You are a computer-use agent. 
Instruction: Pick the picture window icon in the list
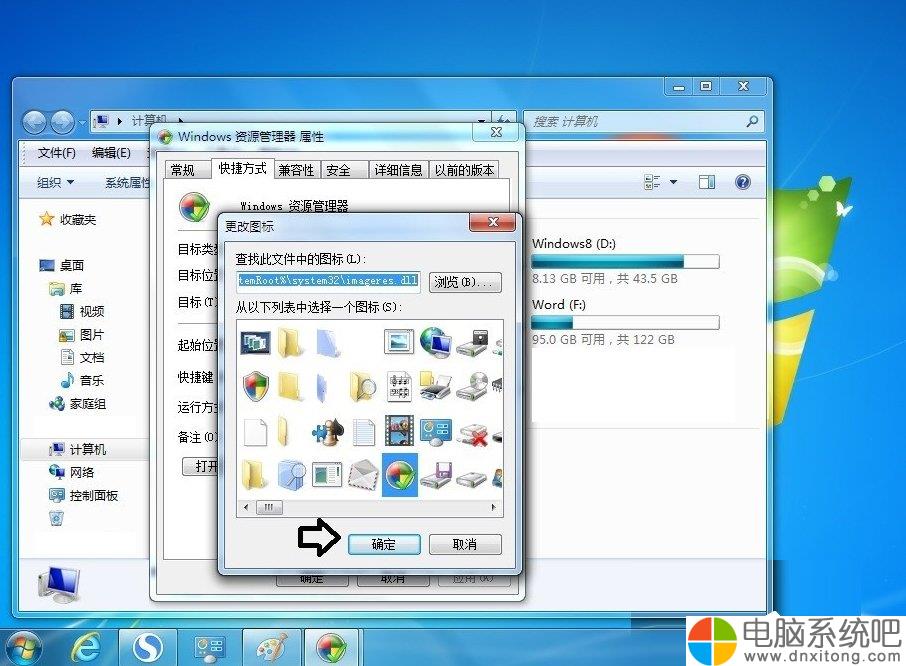coord(399,341)
